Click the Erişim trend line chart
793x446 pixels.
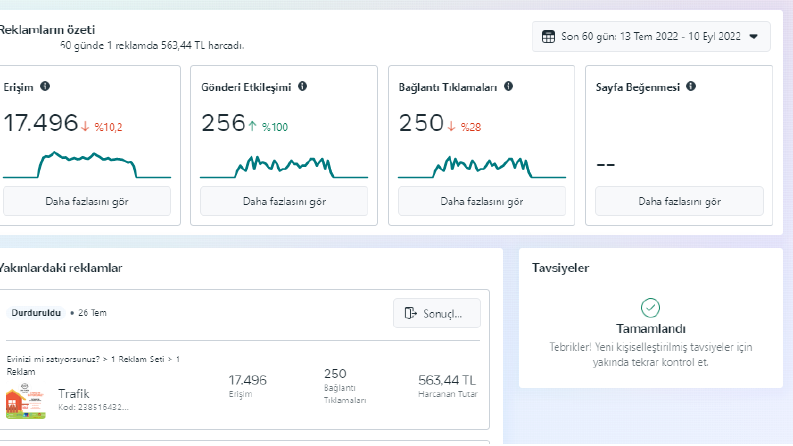point(87,165)
